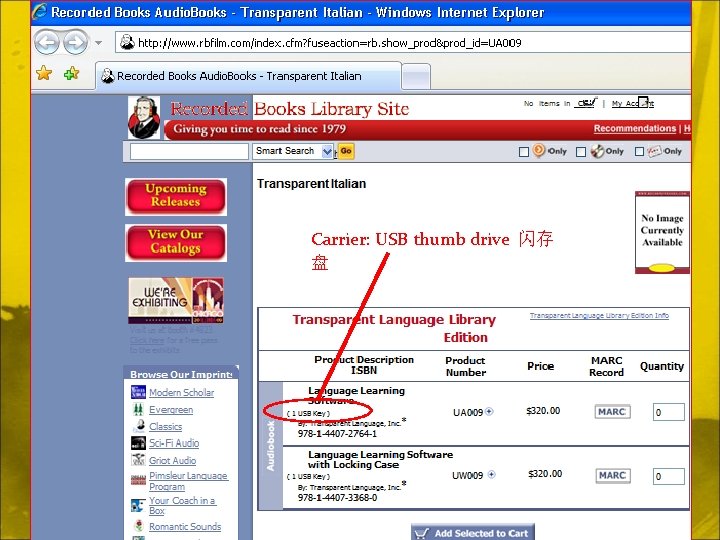The width and height of the screenshot is (720, 540).
Task: Click the Griot Audio imprint icon
Action: pyautogui.click(x=138, y=460)
